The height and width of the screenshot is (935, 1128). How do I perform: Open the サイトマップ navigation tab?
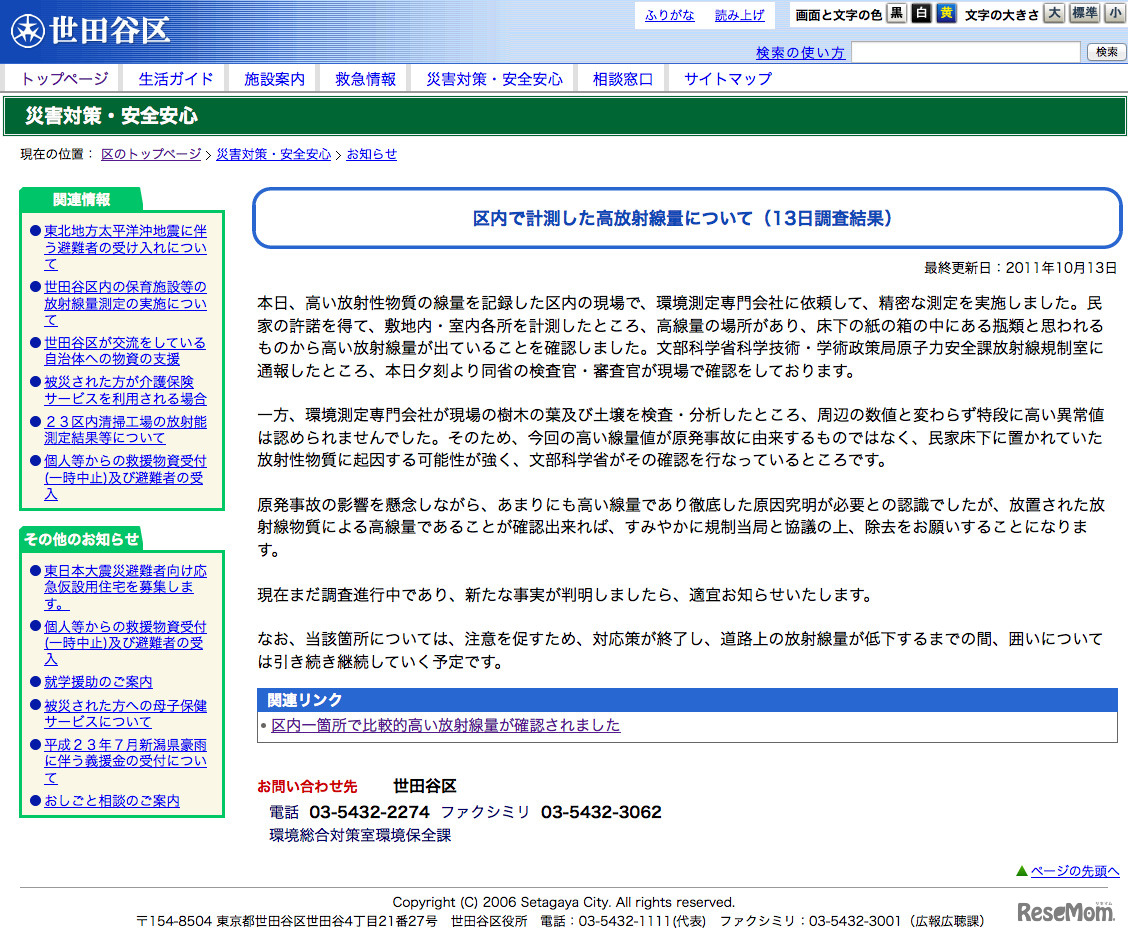point(727,79)
